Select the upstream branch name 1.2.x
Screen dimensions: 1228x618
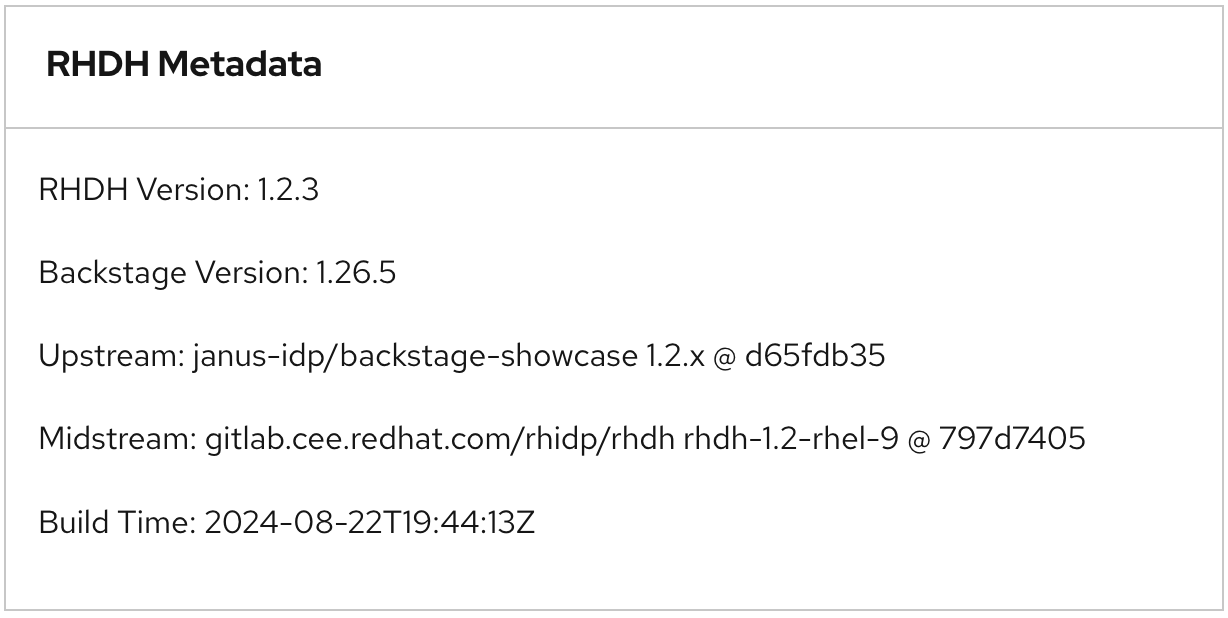tap(675, 355)
